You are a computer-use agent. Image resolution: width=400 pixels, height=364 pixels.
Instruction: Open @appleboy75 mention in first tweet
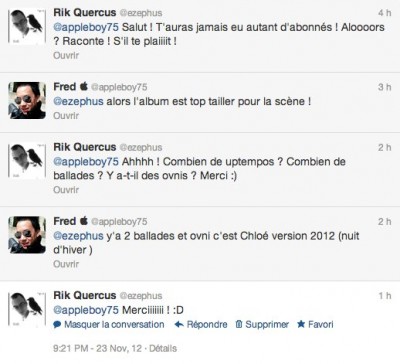tap(86, 27)
